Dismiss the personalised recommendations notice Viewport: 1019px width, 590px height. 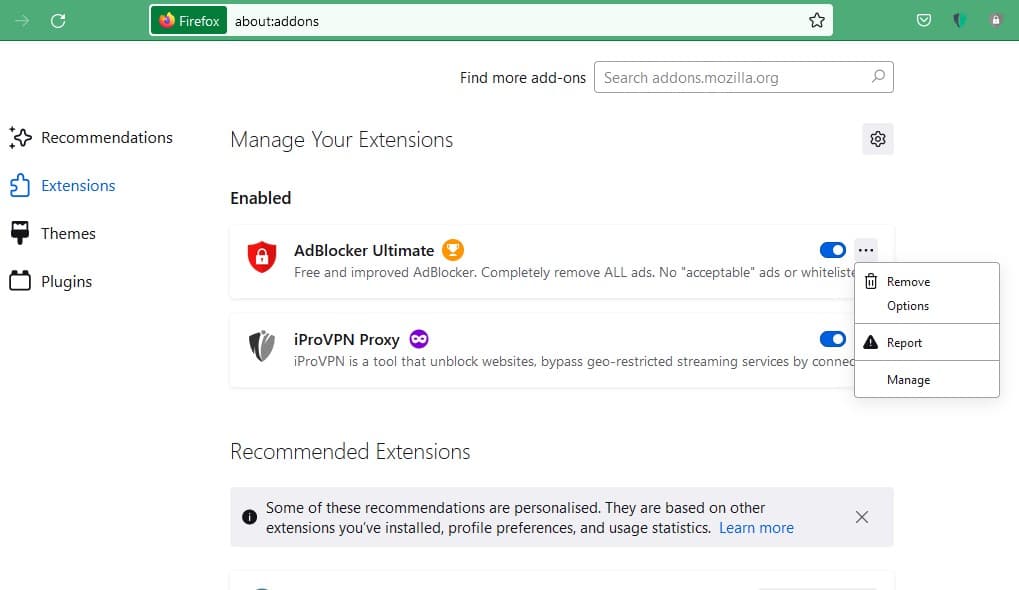[862, 517]
